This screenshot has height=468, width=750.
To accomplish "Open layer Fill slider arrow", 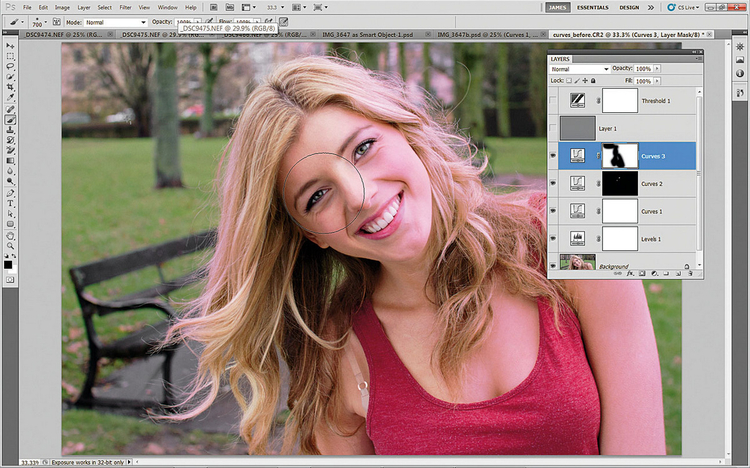I will pos(657,81).
